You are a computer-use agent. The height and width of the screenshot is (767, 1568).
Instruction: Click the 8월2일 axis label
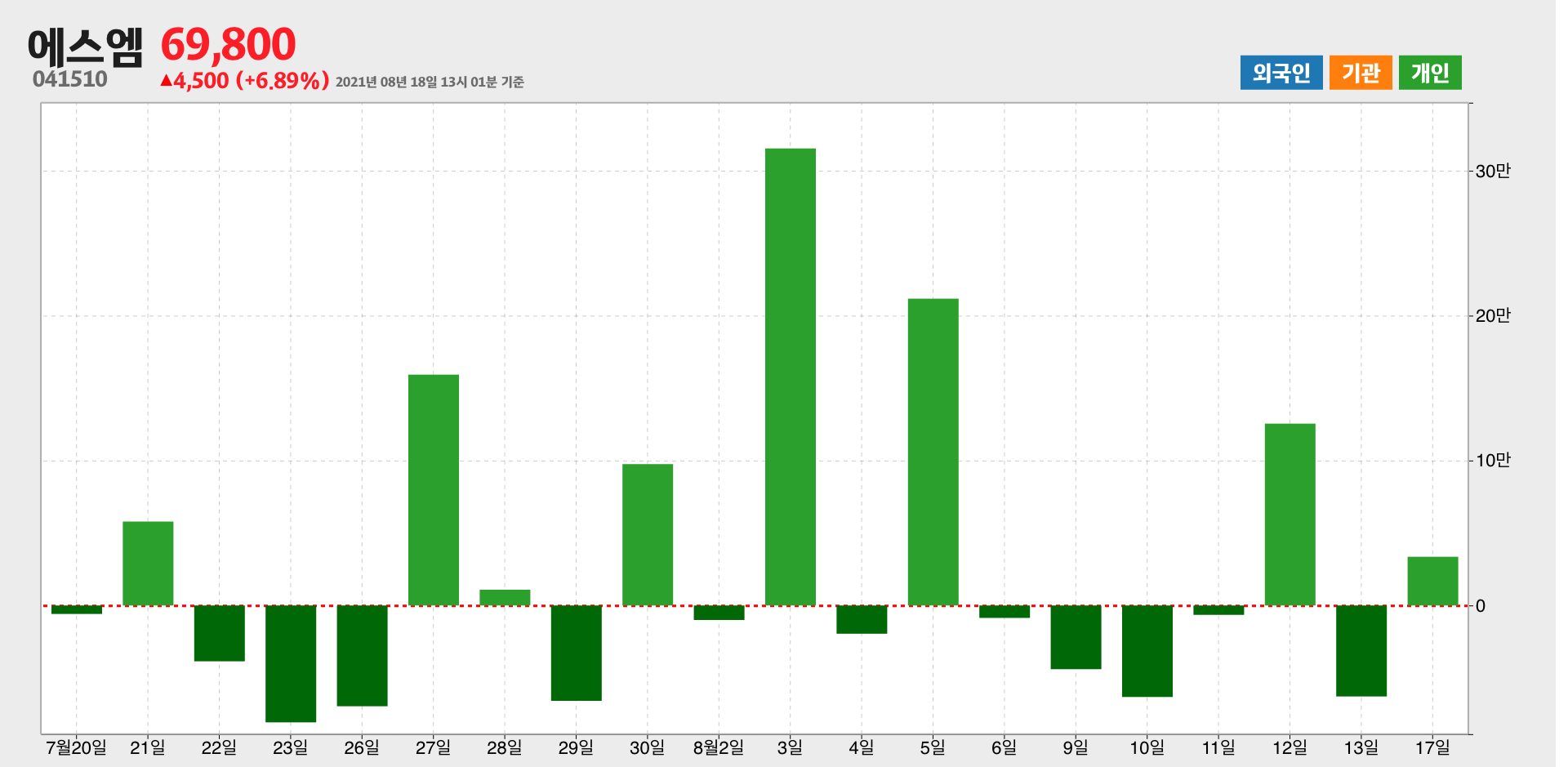(719, 747)
